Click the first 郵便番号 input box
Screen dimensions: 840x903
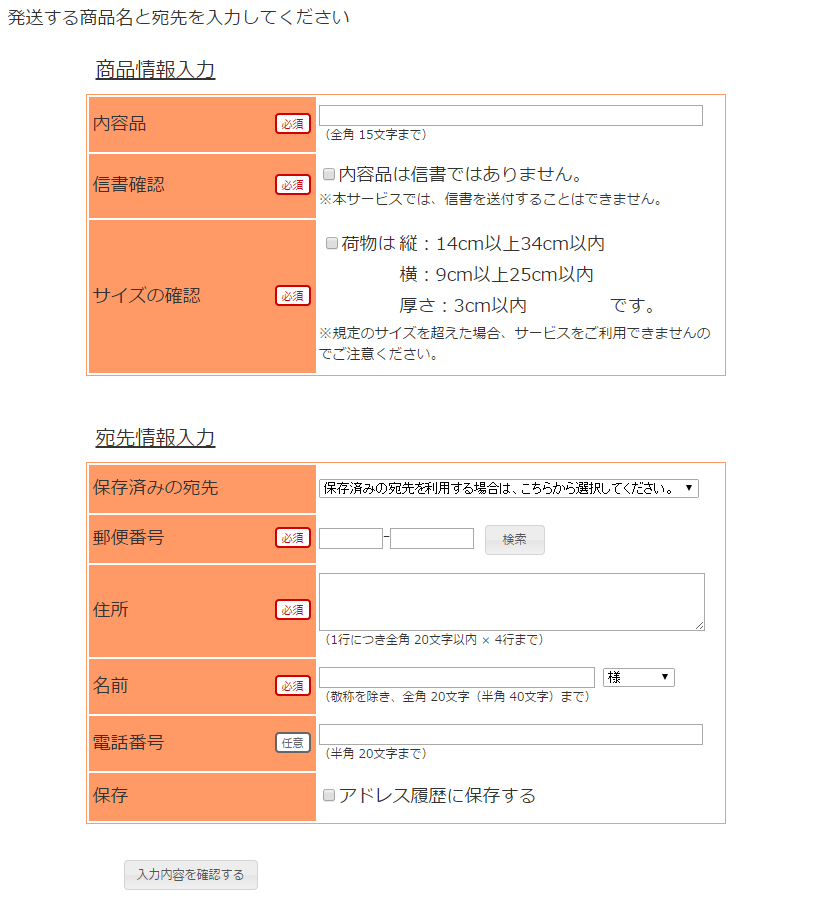tap(351, 538)
